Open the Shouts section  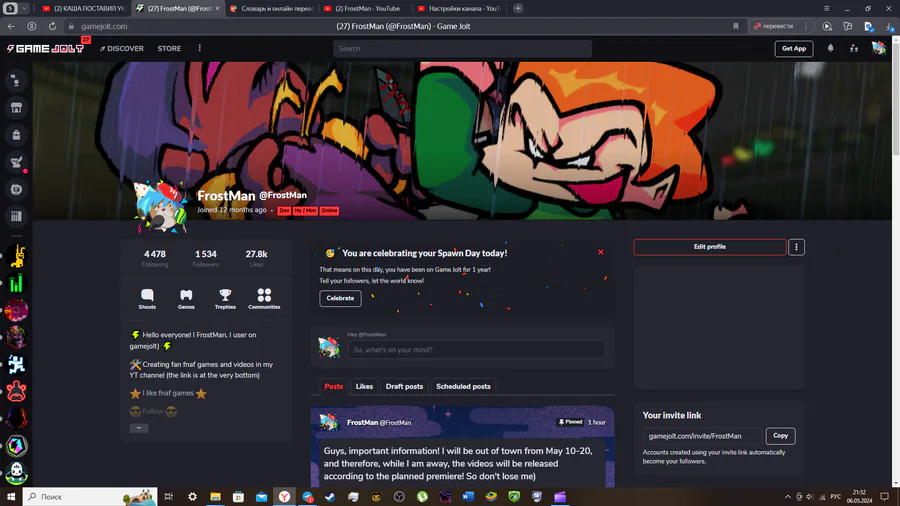(x=147, y=299)
